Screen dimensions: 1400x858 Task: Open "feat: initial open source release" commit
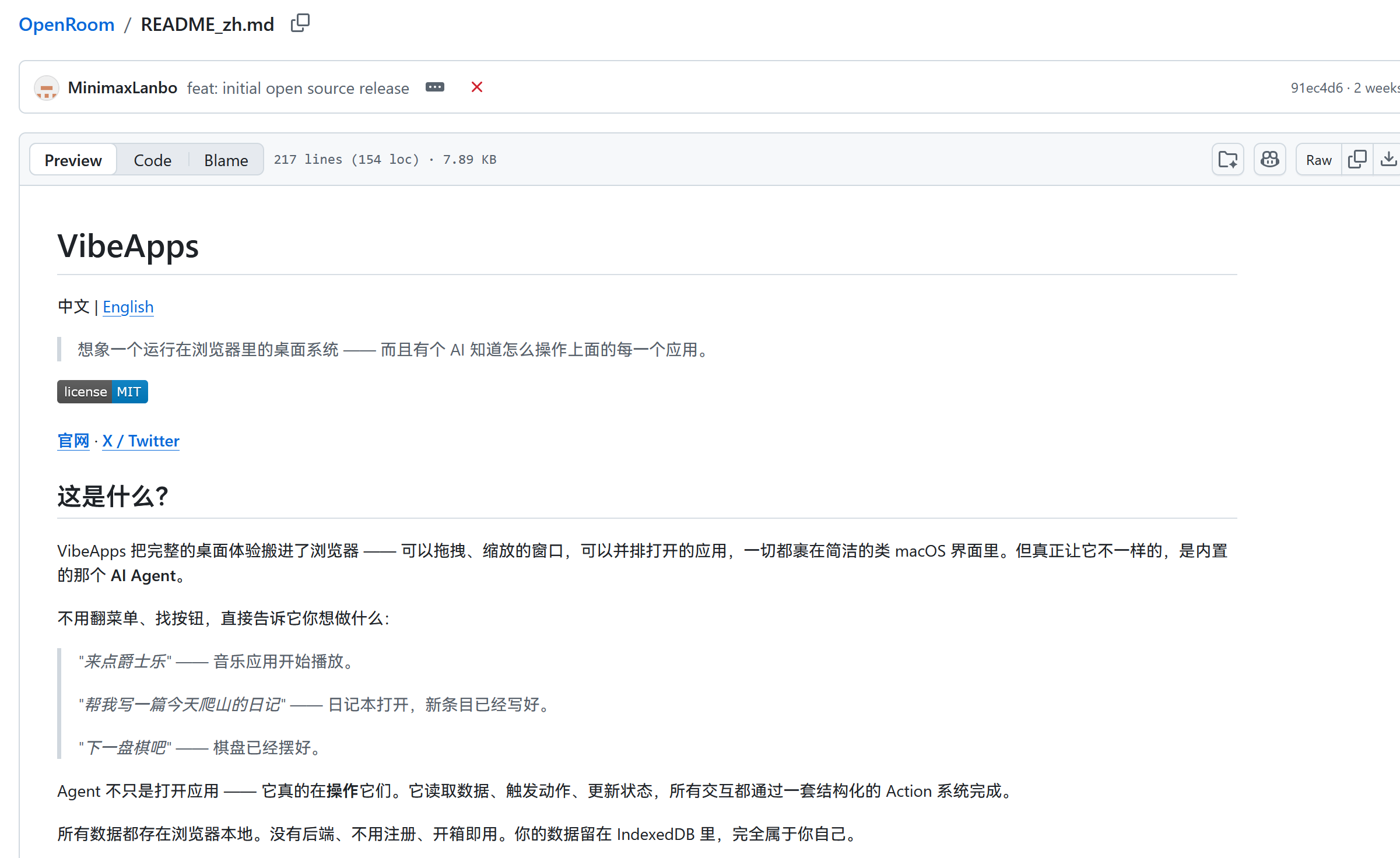297,88
